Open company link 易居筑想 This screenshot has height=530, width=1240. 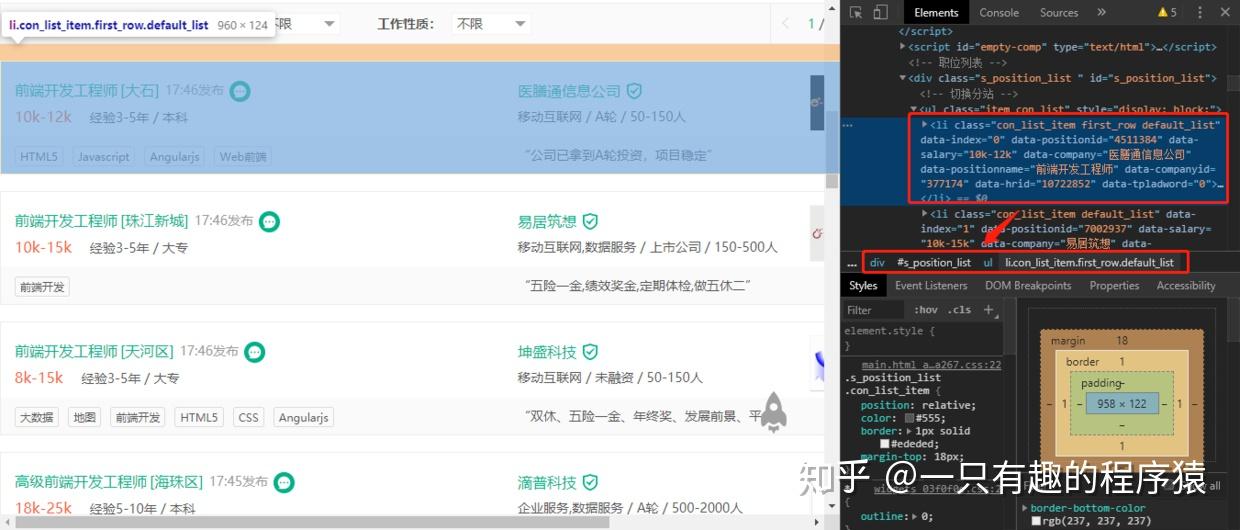[547, 221]
